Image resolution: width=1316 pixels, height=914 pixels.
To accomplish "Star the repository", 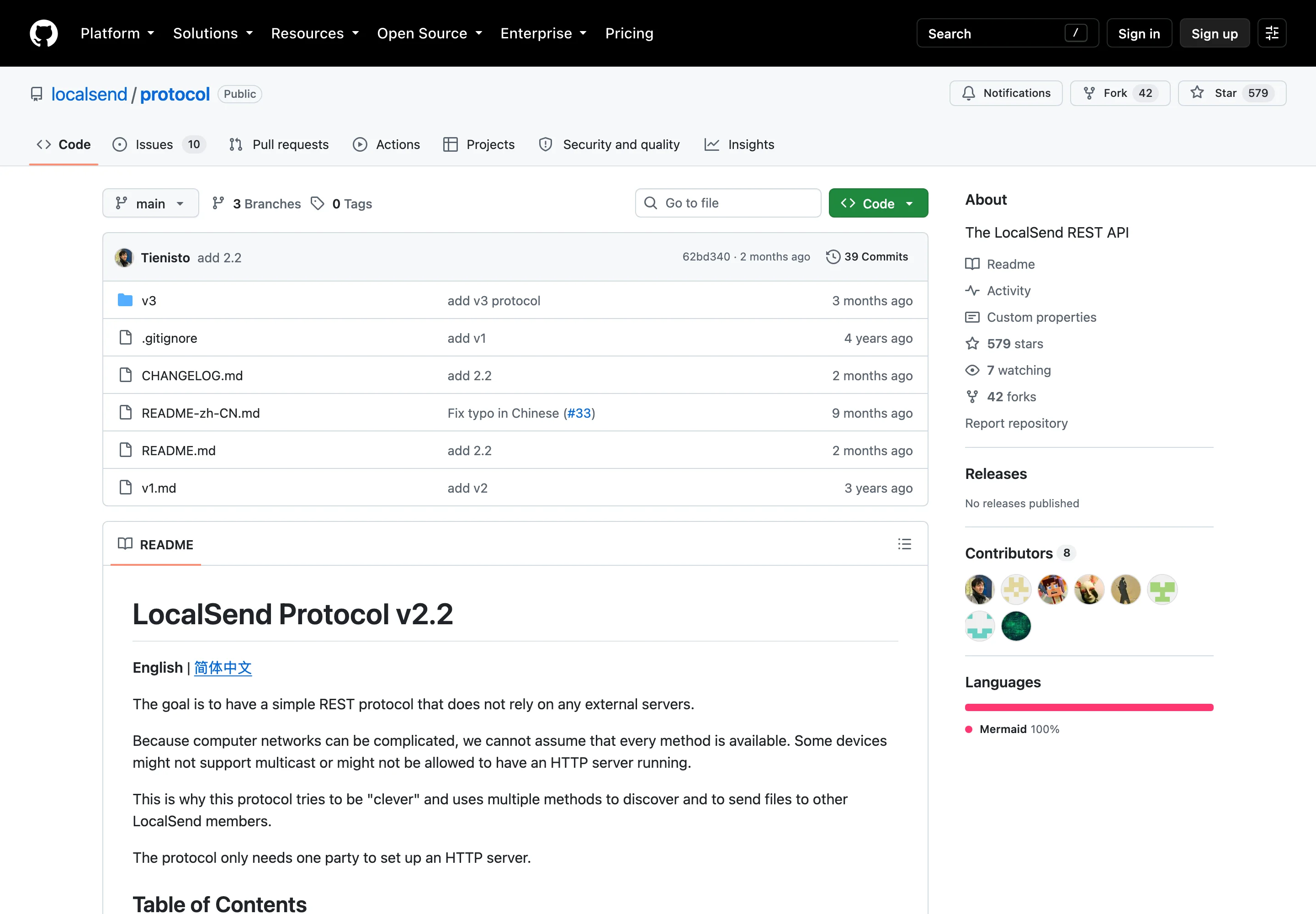I will coord(1232,93).
